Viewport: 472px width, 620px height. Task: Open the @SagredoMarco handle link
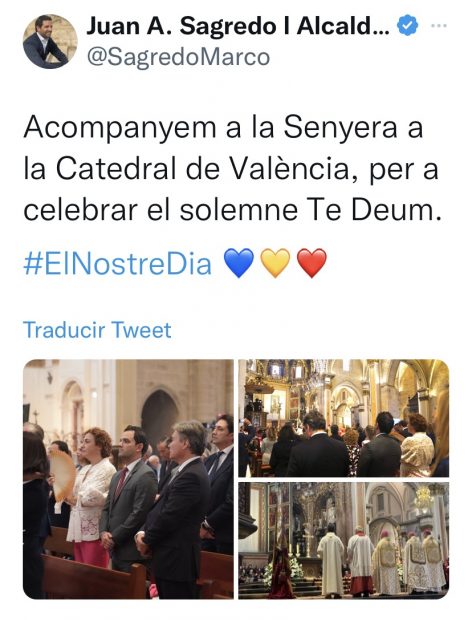click(178, 57)
